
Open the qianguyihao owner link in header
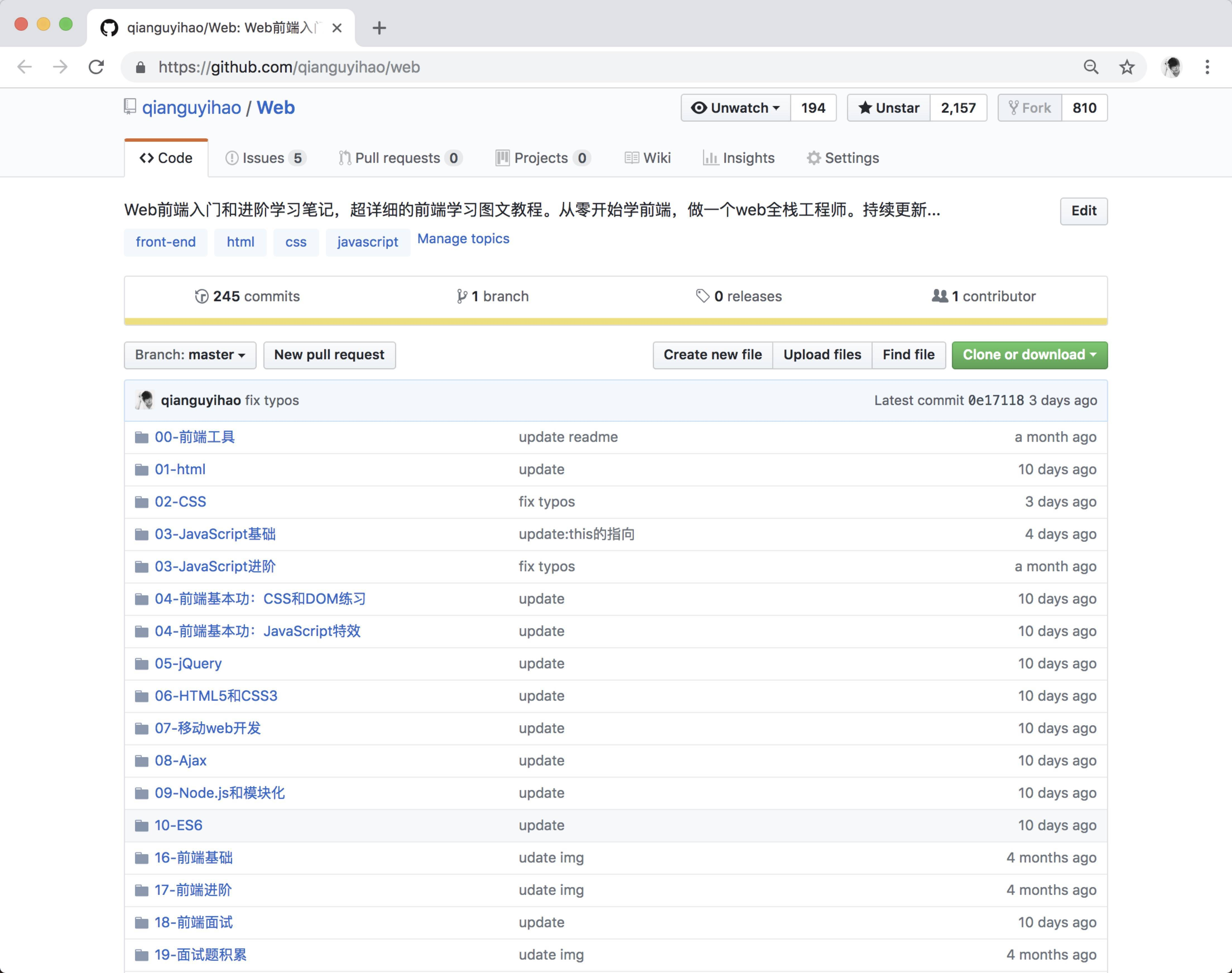coord(191,108)
